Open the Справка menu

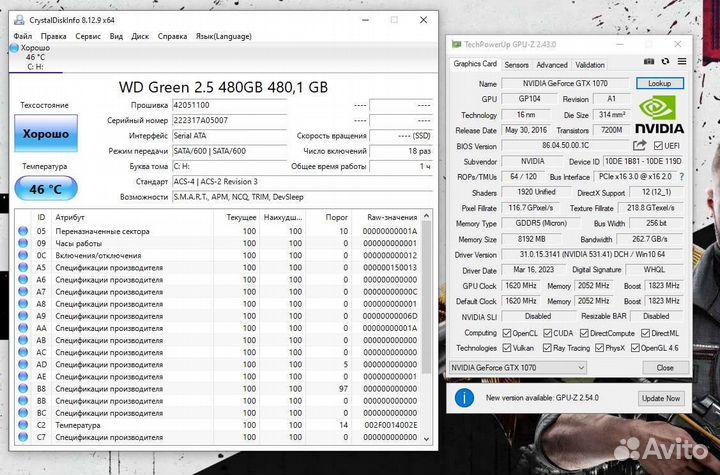pos(172,36)
